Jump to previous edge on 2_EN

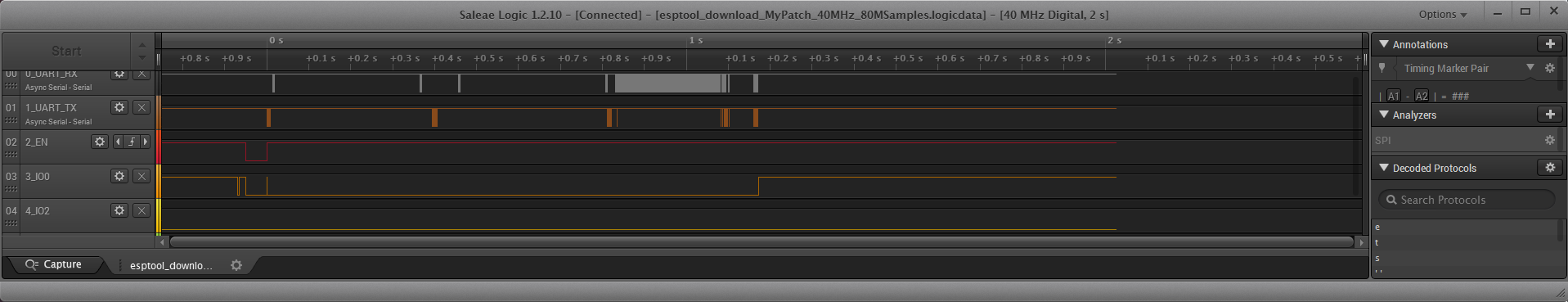click(x=119, y=142)
